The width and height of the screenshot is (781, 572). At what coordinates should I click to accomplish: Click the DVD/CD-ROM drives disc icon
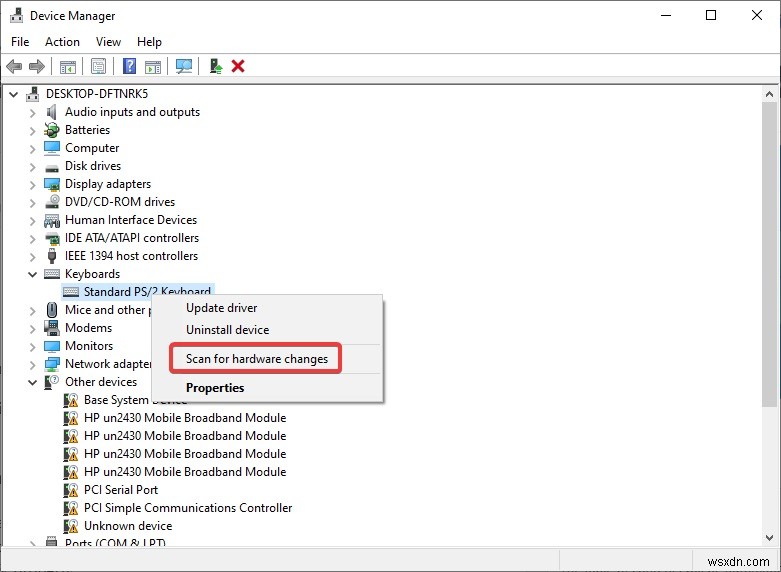(x=52, y=202)
